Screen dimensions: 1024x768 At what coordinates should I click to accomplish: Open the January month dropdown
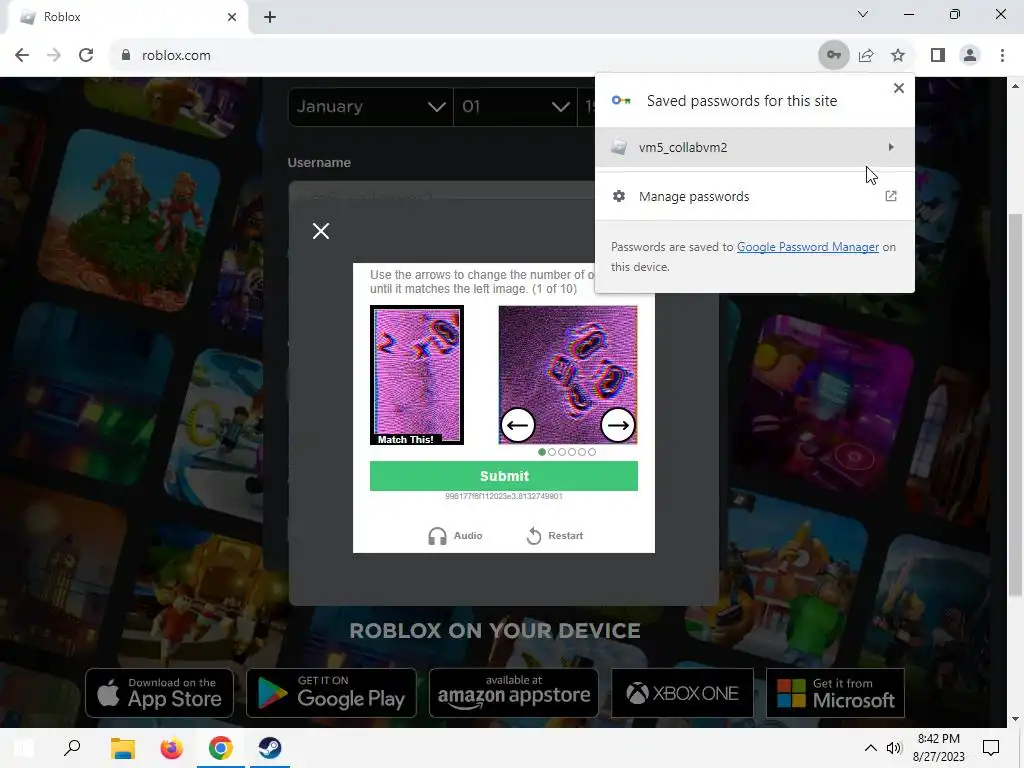370,106
